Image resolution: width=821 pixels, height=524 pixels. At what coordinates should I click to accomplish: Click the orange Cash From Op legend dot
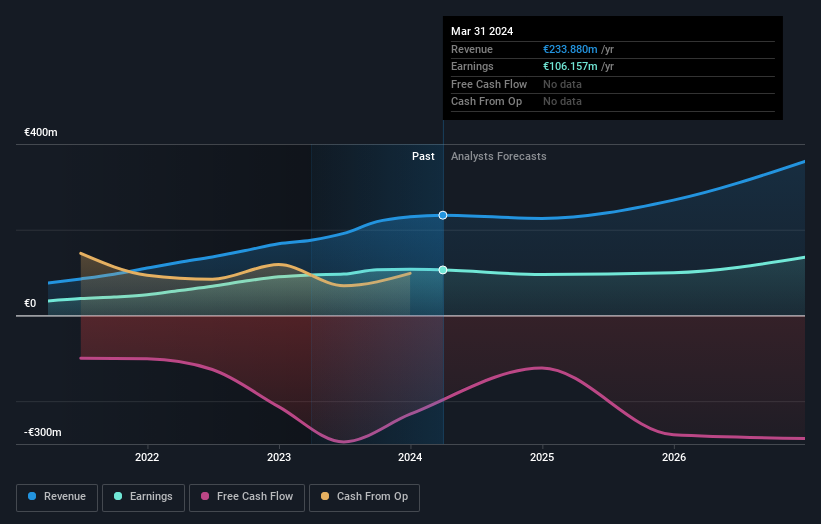coord(325,496)
